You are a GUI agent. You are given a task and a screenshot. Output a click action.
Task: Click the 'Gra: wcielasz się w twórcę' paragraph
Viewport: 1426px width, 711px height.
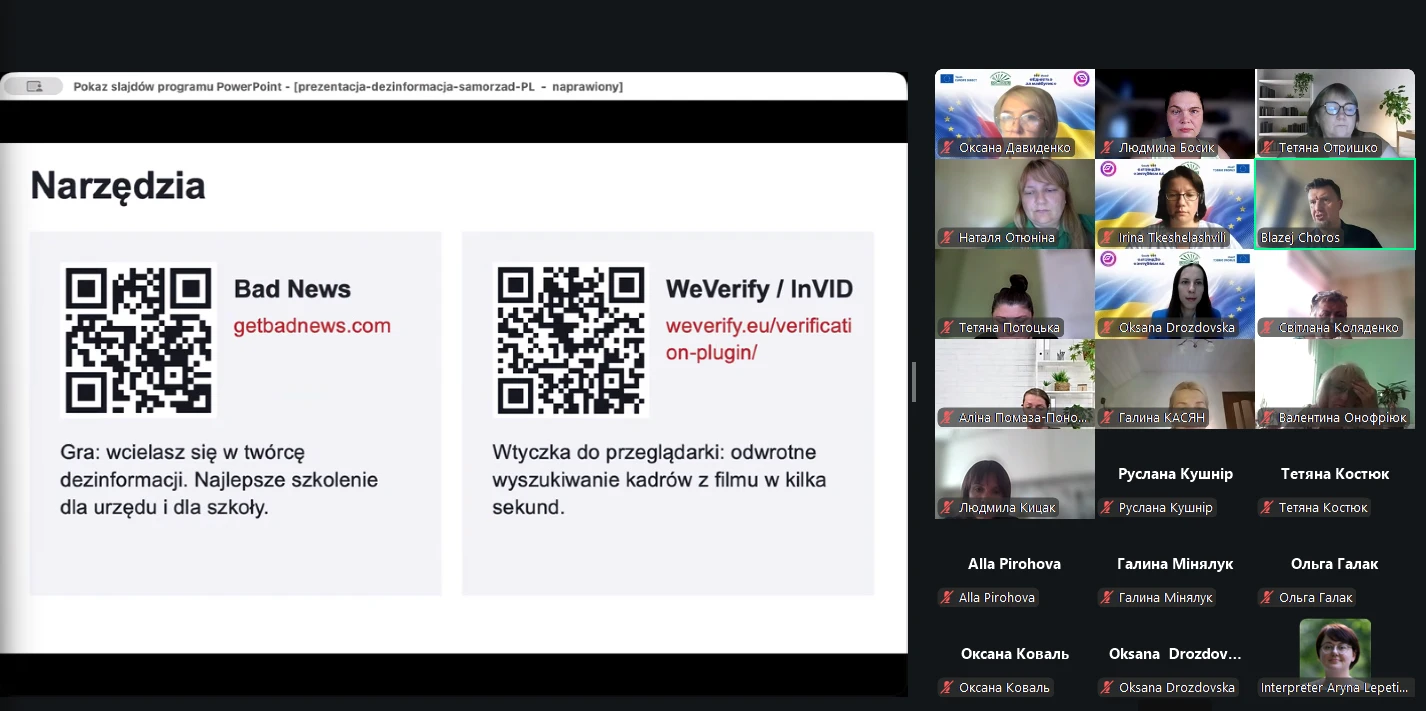[219, 480]
